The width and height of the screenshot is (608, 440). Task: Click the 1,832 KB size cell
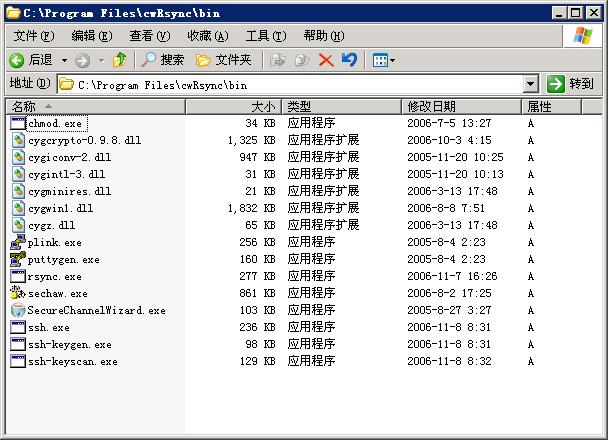(x=251, y=208)
